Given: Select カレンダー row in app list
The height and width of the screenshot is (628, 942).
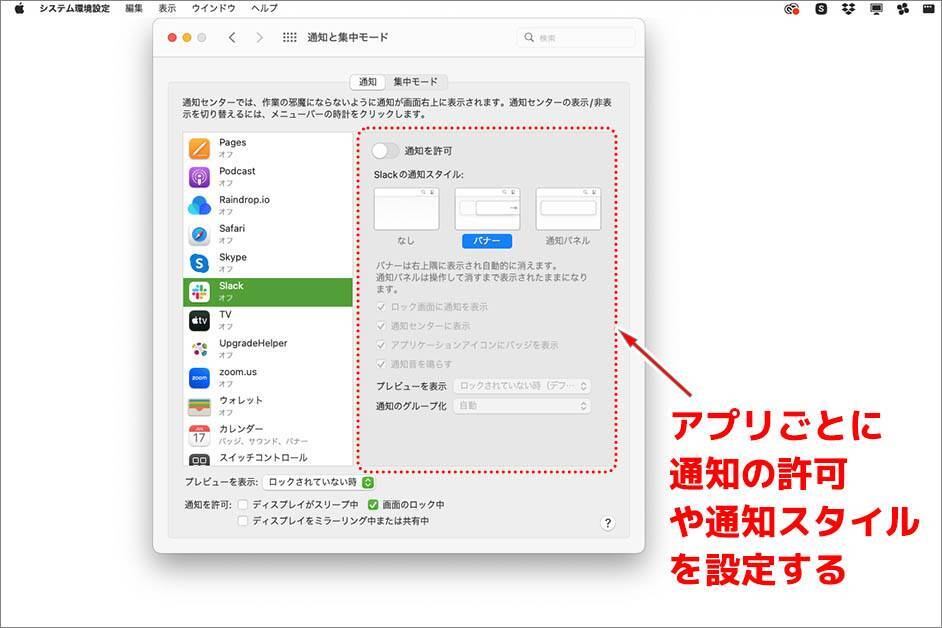Looking at the screenshot, I should (x=268, y=435).
